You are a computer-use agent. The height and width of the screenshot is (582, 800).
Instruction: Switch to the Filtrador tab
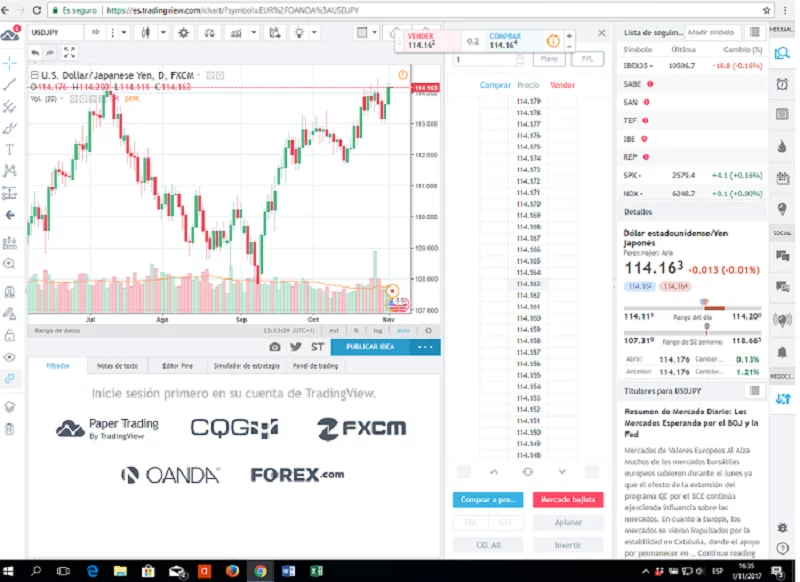coord(58,366)
